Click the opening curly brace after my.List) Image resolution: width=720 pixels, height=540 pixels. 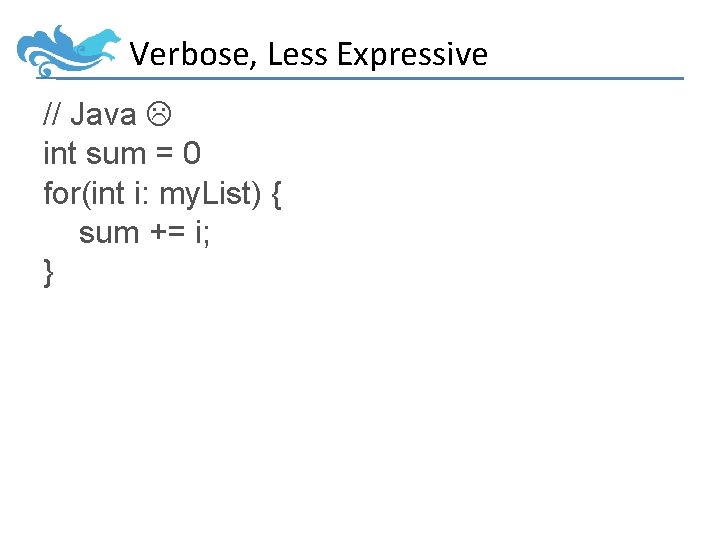(276, 193)
